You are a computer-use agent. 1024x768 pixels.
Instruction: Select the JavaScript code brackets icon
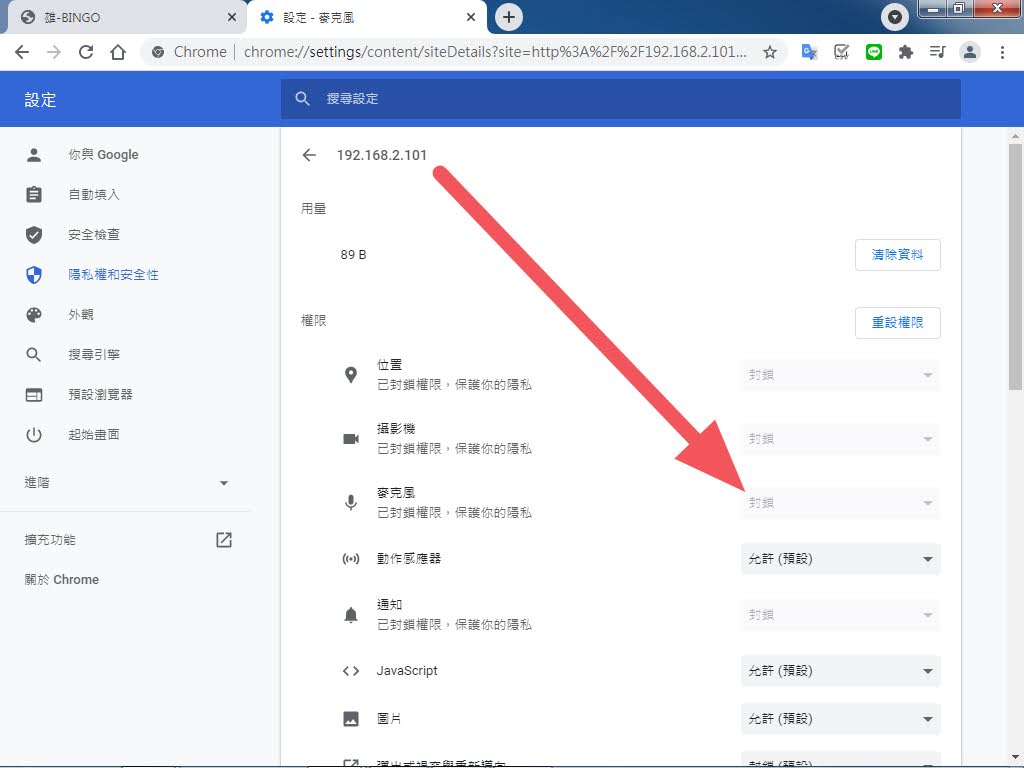(x=351, y=670)
